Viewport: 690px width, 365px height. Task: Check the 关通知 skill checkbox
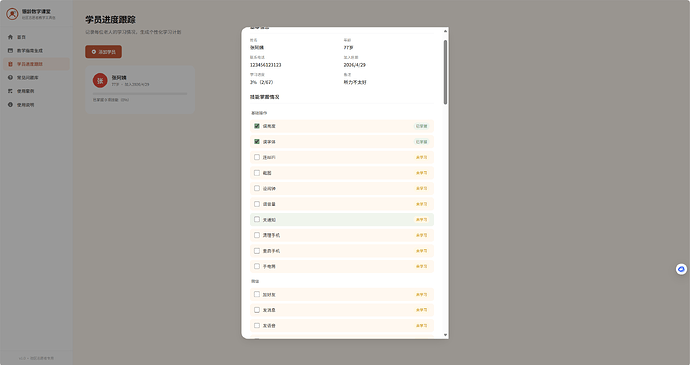[257, 219]
